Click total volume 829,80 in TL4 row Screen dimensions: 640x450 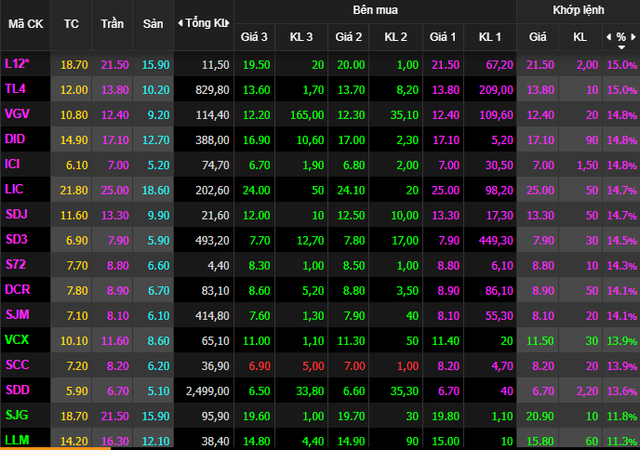click(212, 90)
